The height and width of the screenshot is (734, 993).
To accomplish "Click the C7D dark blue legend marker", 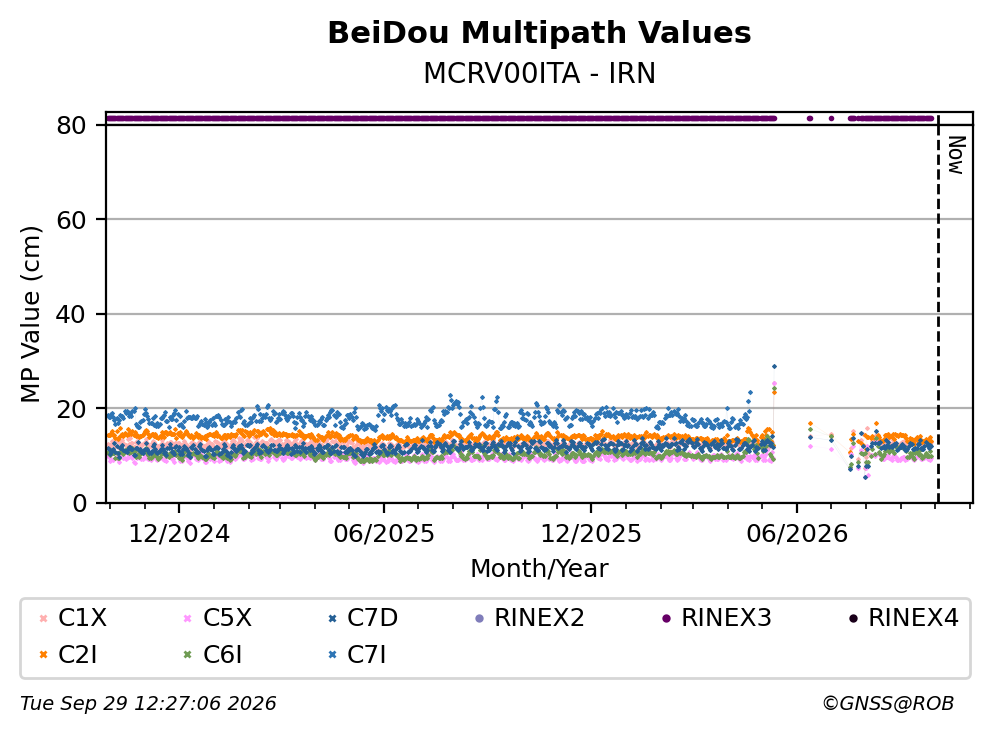I will click(332, 618).
